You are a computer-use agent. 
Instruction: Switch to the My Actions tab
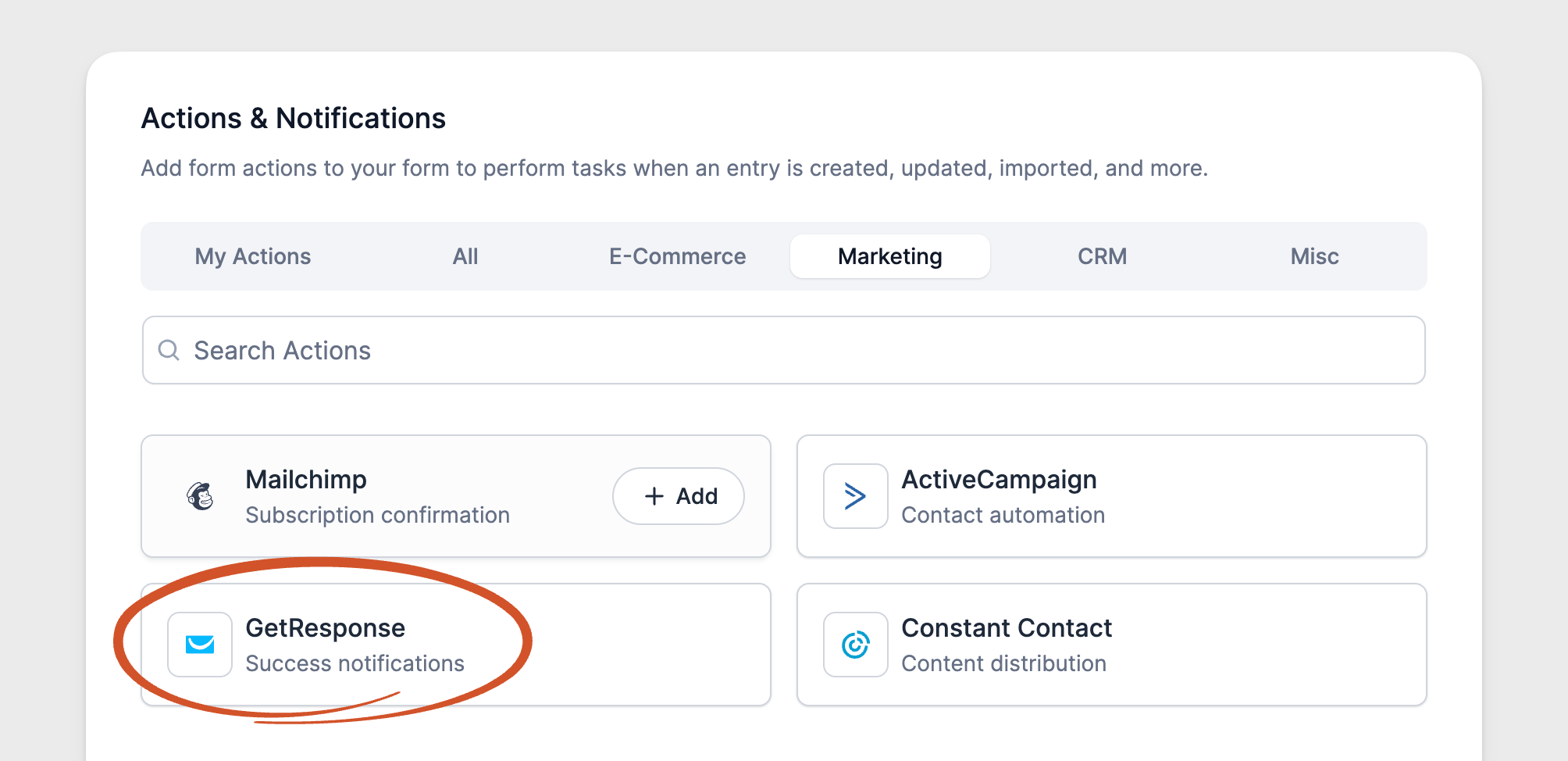click(253, 256)
